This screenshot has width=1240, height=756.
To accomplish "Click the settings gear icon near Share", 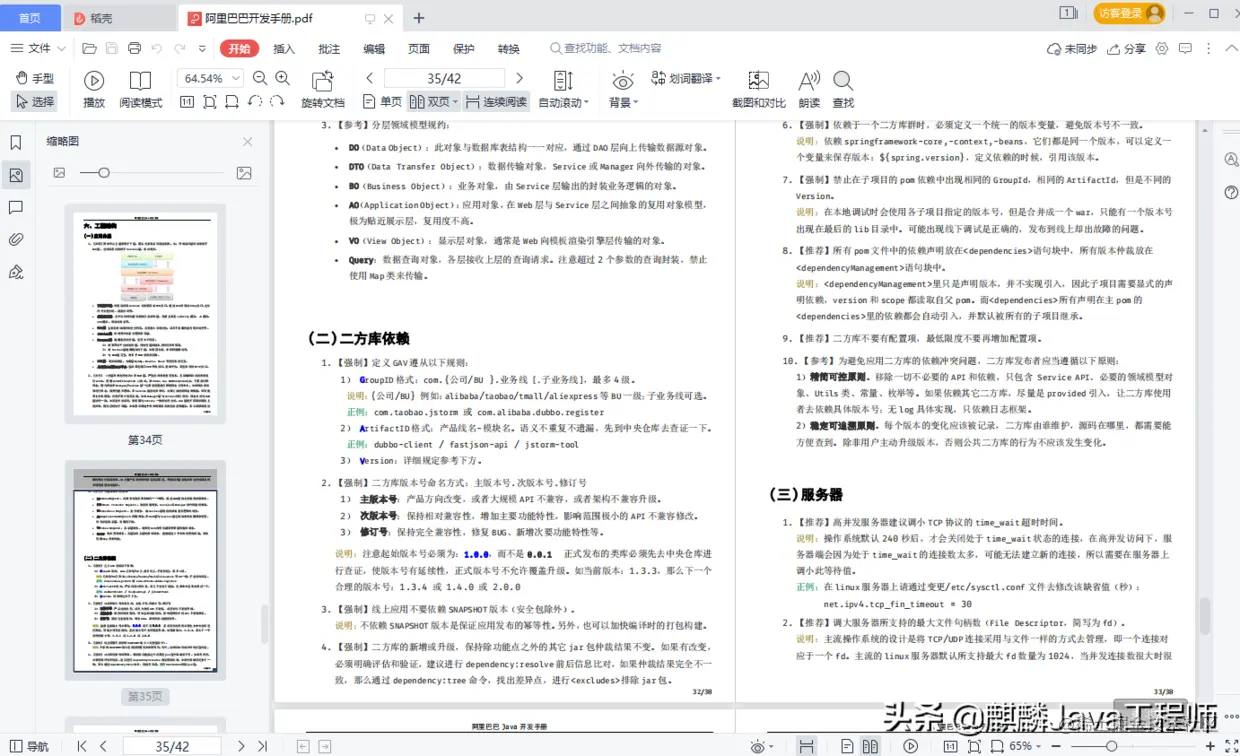I will pyautogui.click(x=1162, y=48).
